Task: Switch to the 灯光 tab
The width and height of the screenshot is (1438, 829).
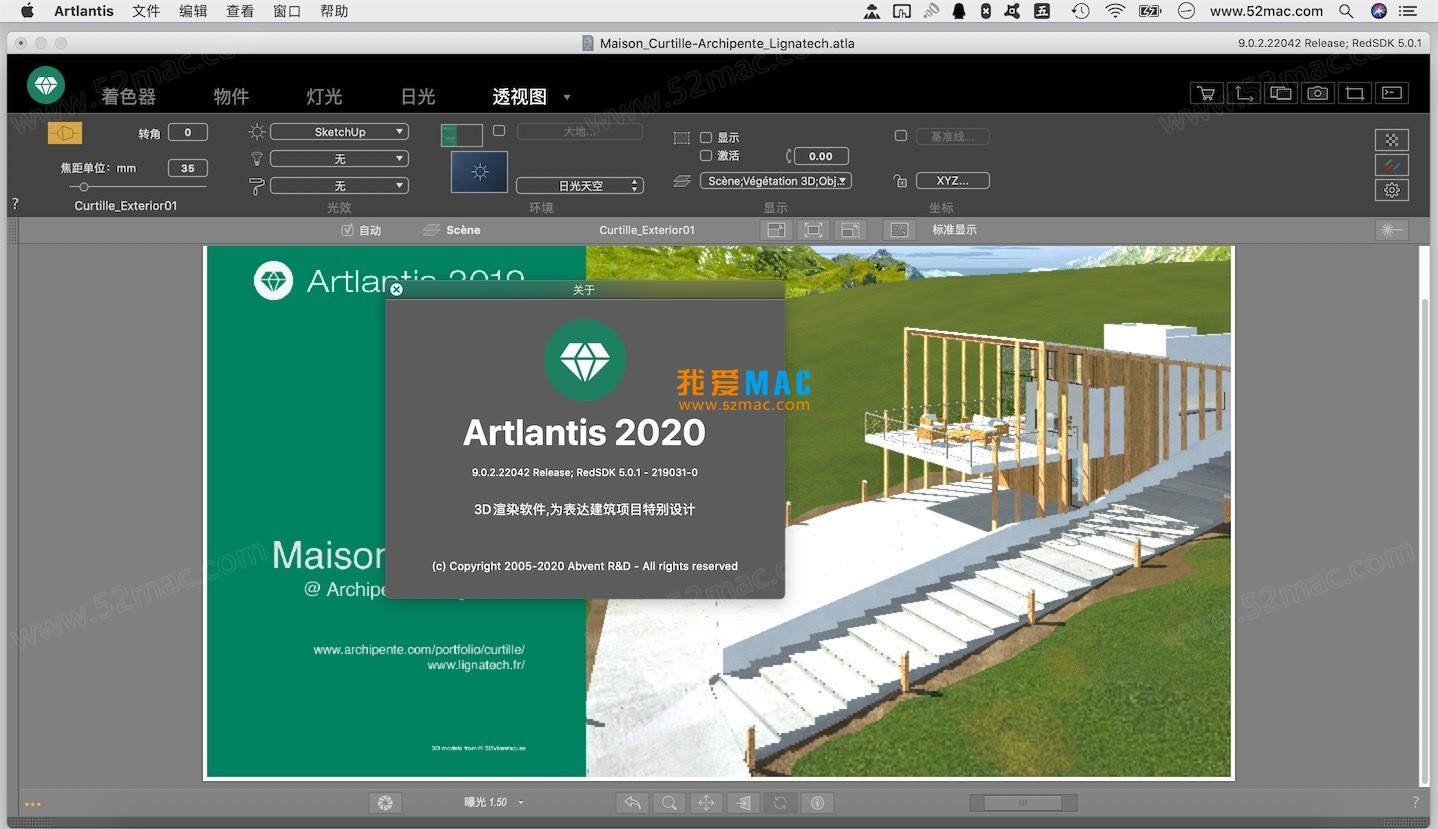Action: [324, 97]
